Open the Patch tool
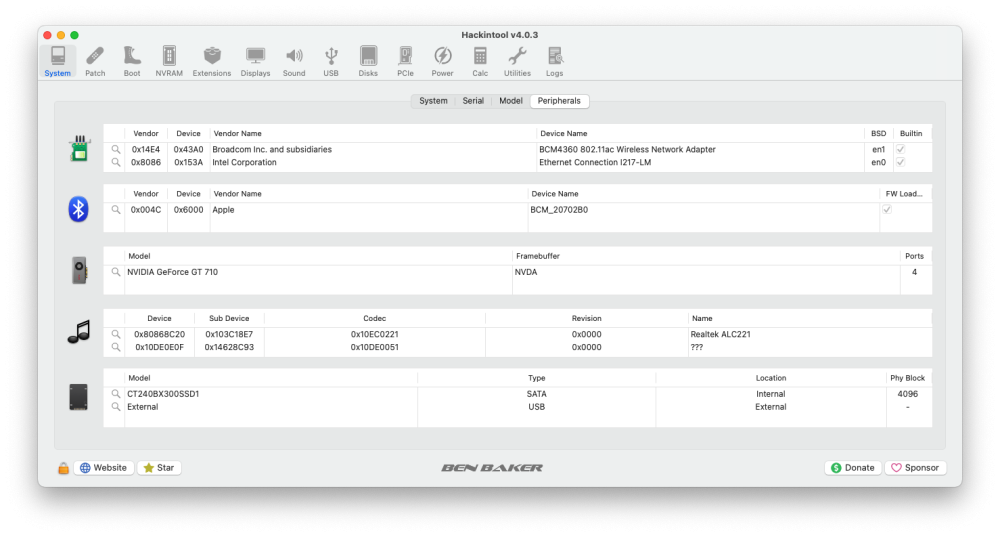 (x=95, y=62)
